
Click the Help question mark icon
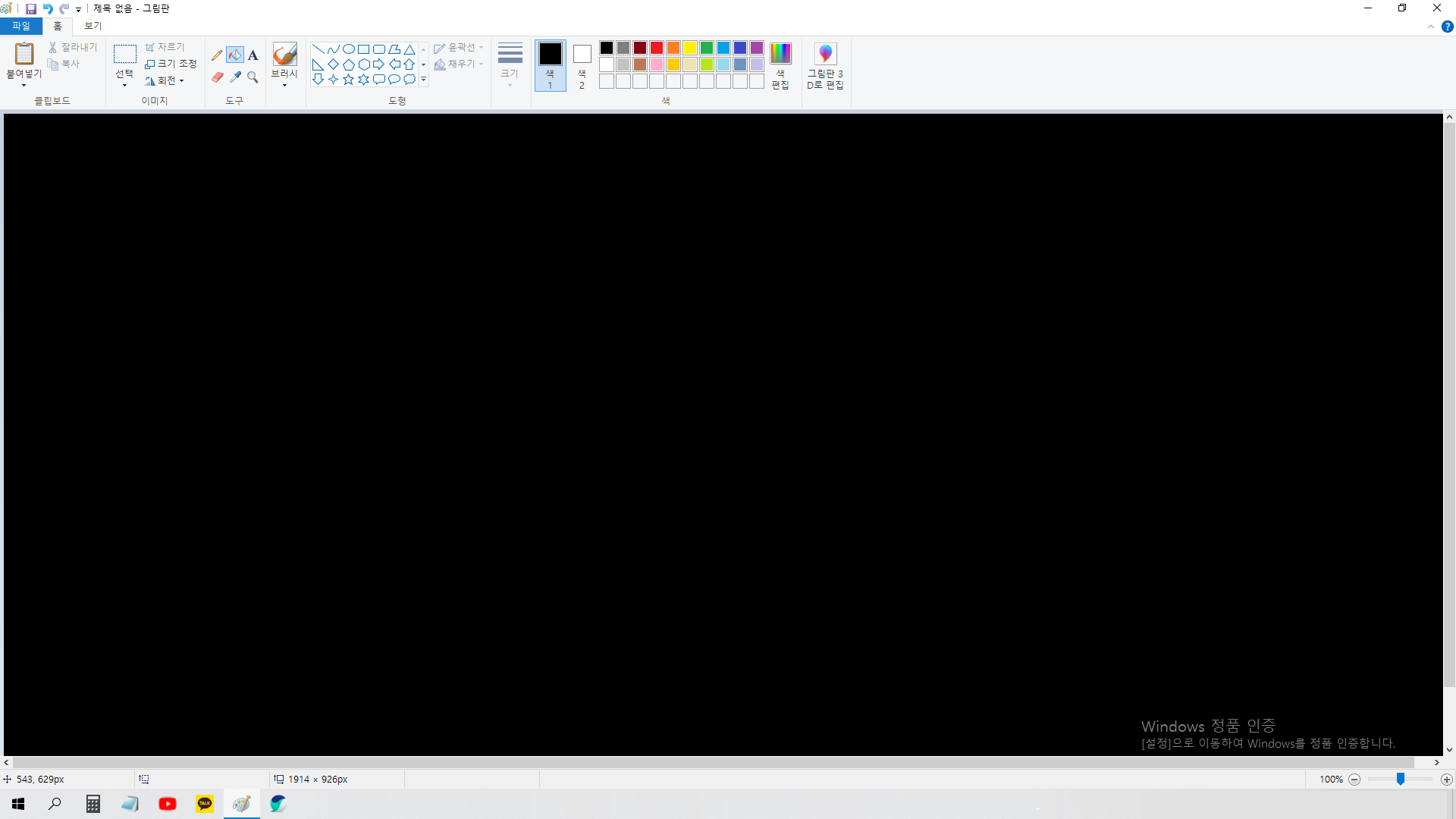pyautogui.click(x=1447, y=27)
